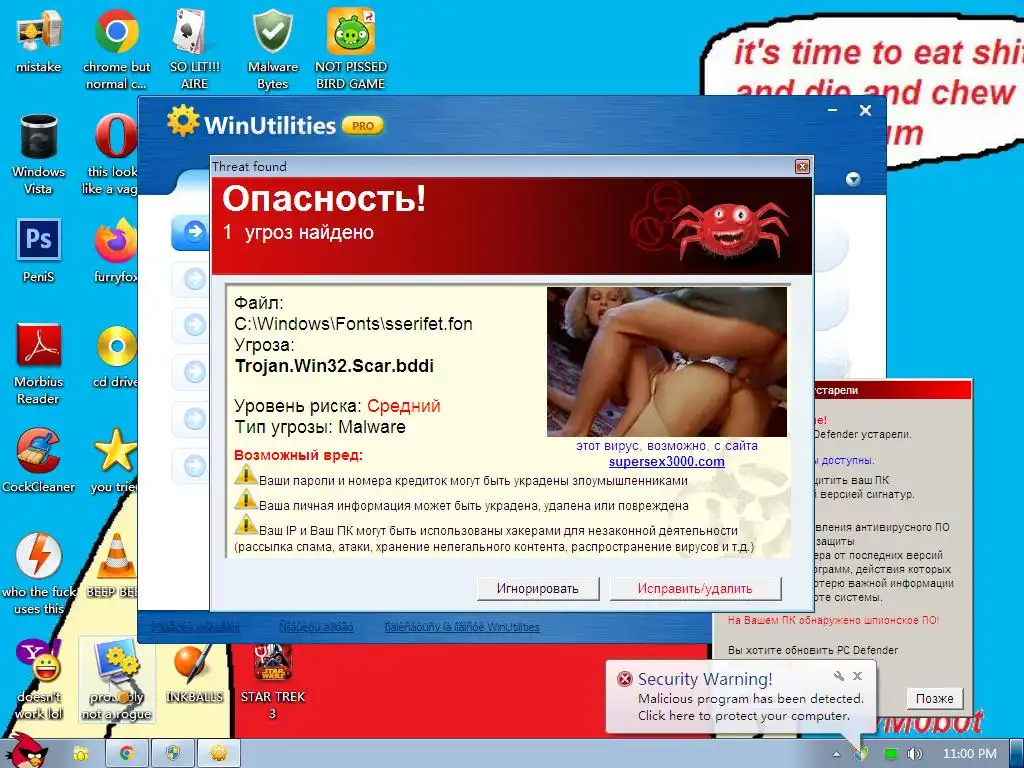Open the volume speaker tray icon
The height and width of the screenshot is (768, 1024).
pyautogui.click(x=915, y=754)
